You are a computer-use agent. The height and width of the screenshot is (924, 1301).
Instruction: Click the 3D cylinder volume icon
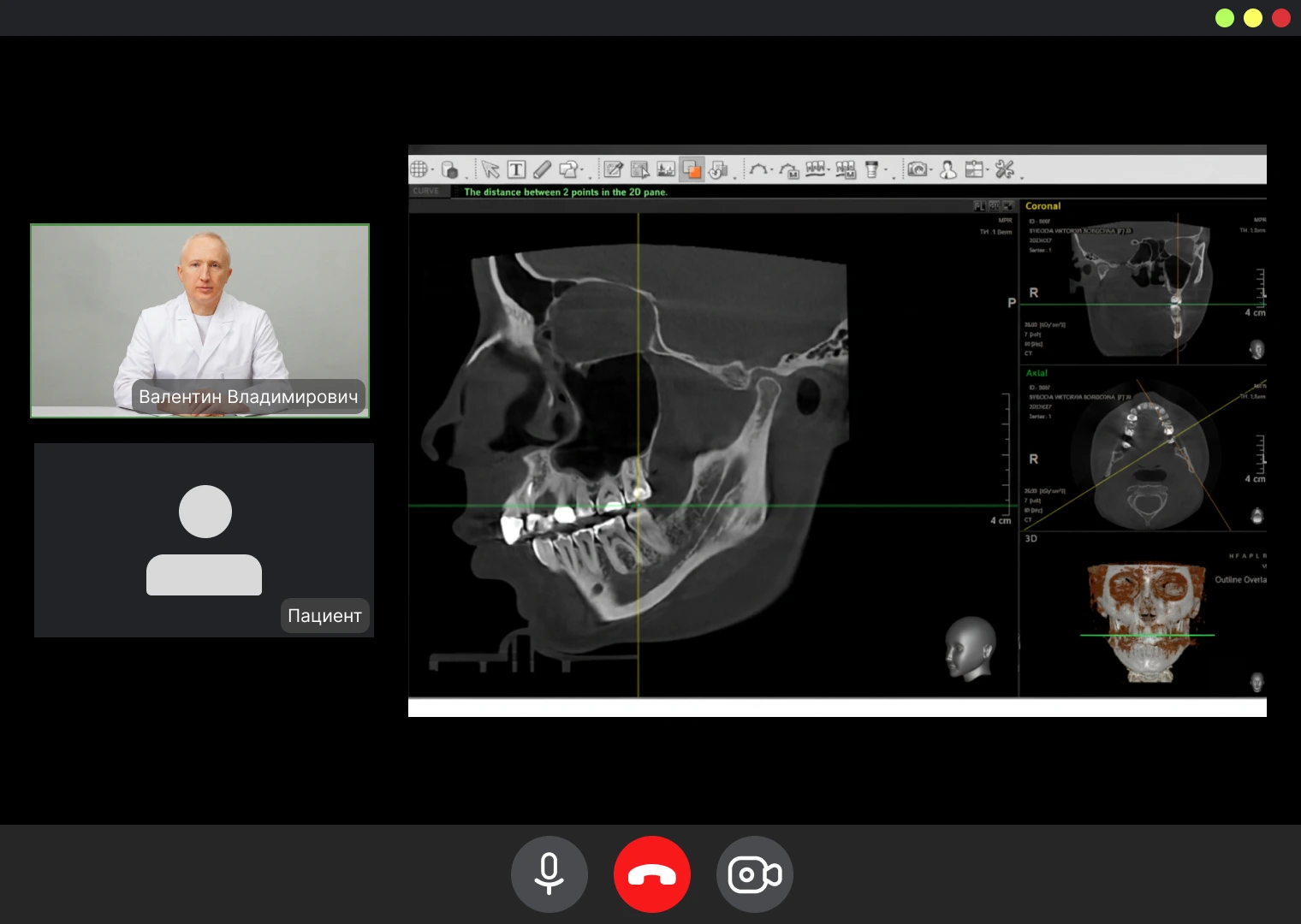(x=449, y=169)
